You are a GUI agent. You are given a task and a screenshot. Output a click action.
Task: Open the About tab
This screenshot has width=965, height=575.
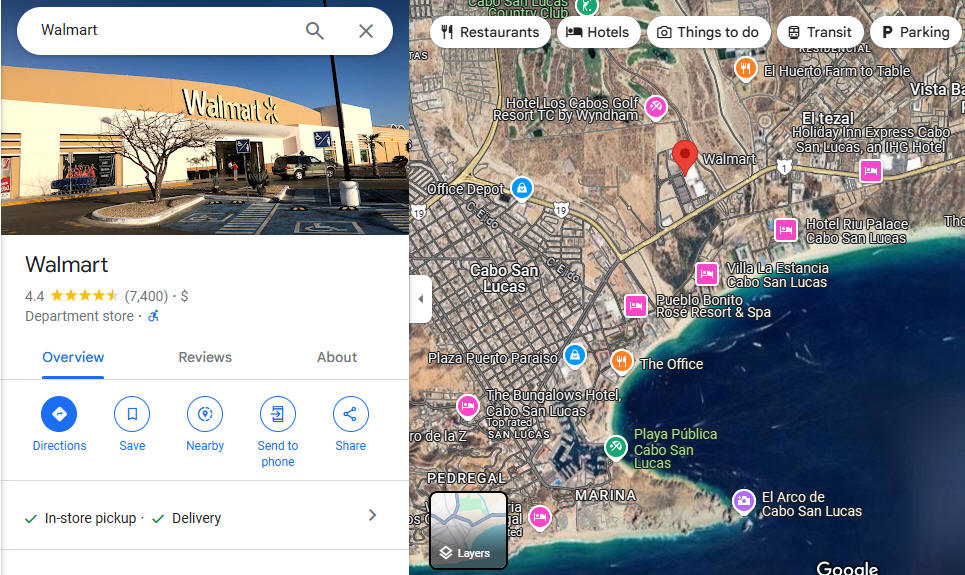tap(337, 357)
